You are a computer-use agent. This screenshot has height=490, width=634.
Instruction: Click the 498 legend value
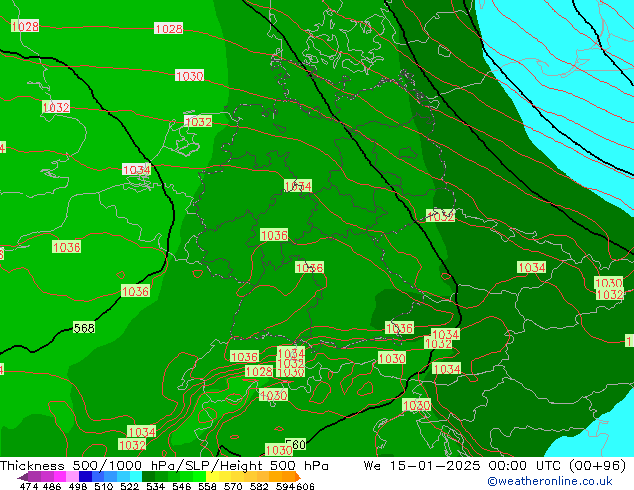[x=78, y=486]
